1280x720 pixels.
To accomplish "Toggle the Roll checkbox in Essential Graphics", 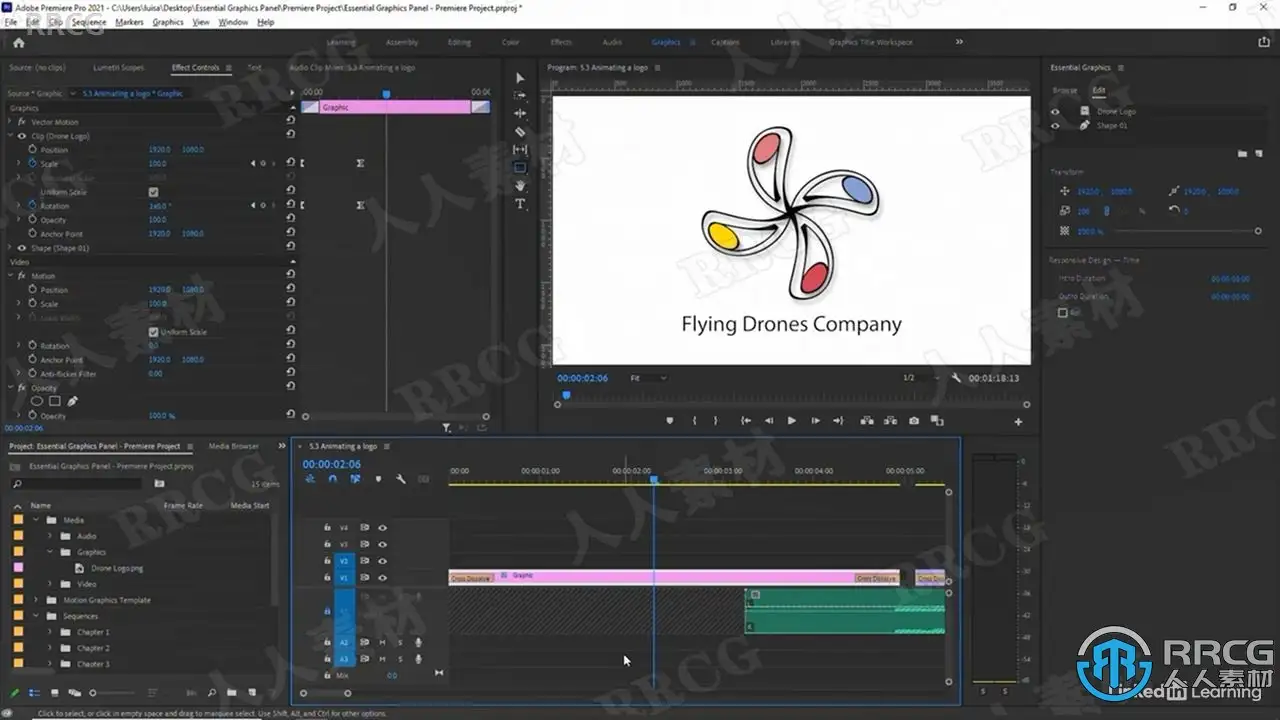I will [x=1063, y=313].
